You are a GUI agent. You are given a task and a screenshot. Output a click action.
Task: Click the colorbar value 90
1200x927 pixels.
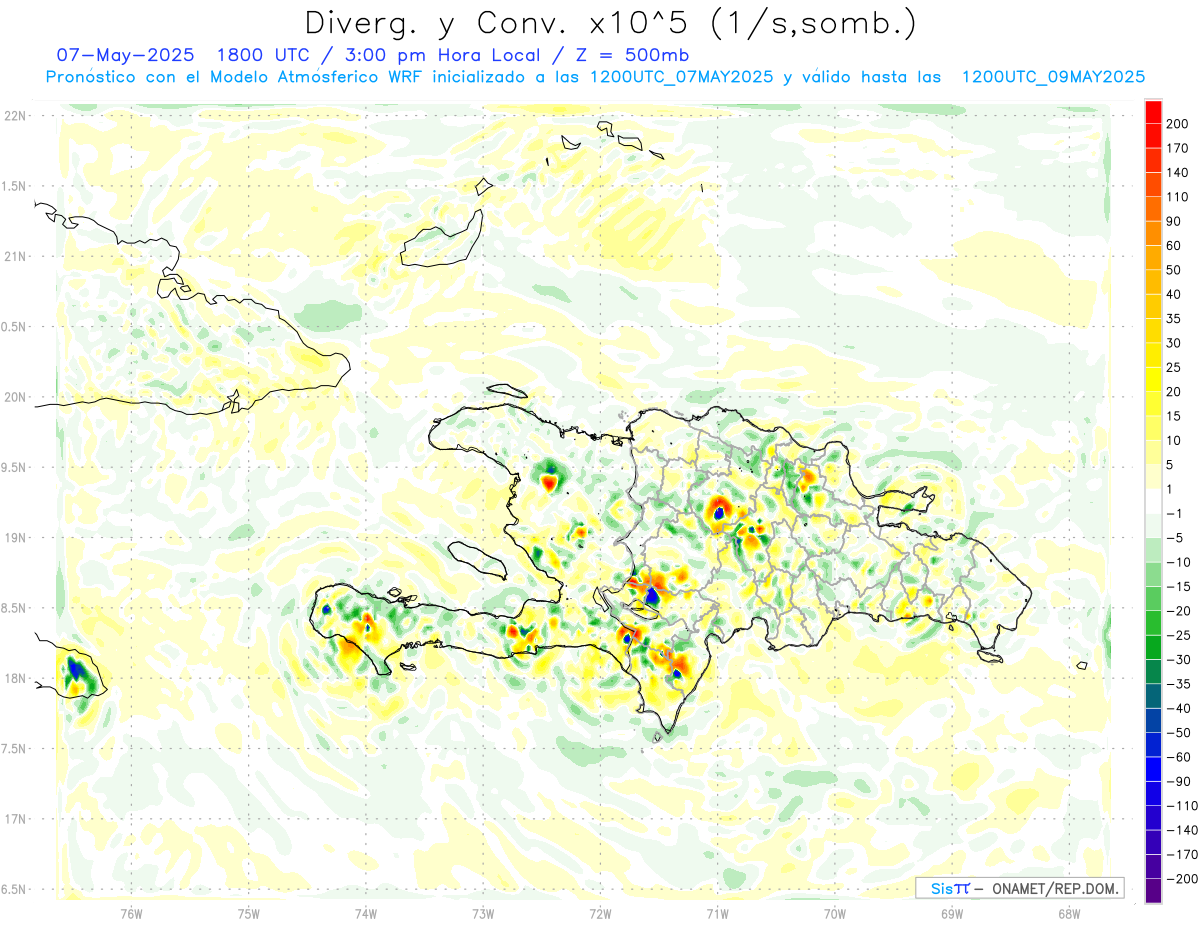pyautogui.click(x=1174, y=221)
